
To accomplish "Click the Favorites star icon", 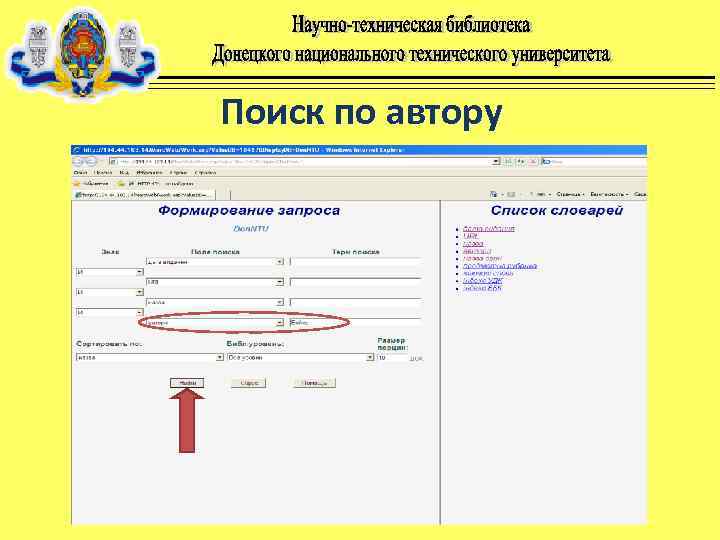I will pyautogui.click(x=77, y=184).
